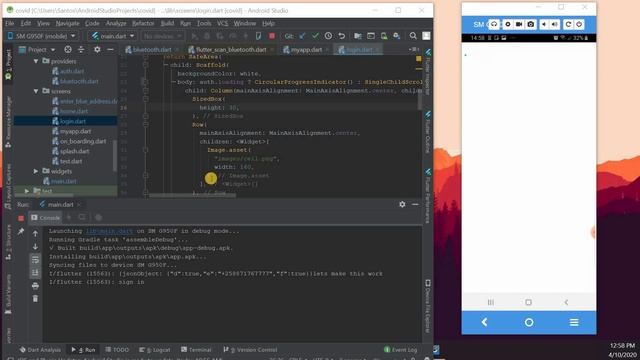Open Project panel settings gear
The image size is (640, 360).
pos(97,49)
